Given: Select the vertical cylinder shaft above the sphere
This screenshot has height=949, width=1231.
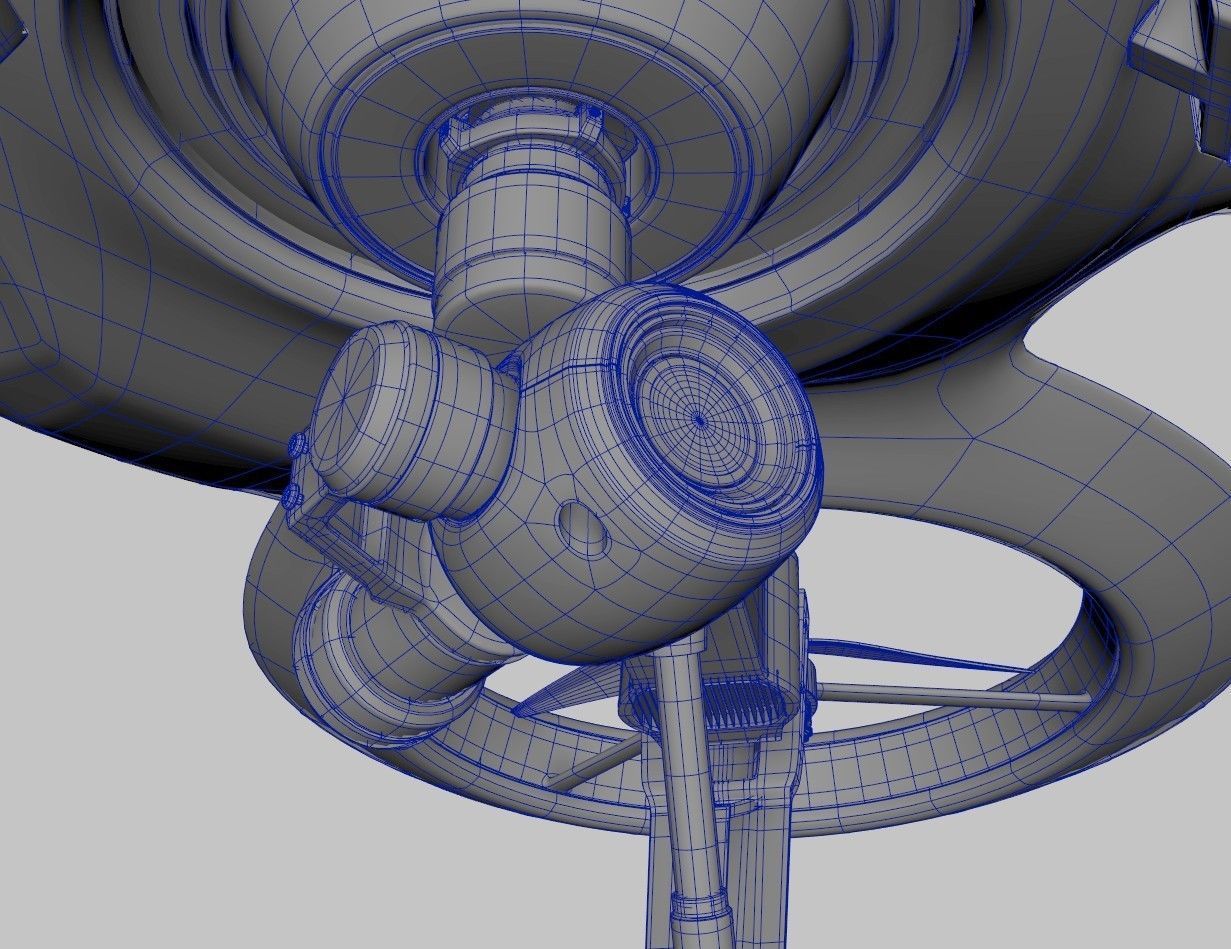Looking at the screenshot, I should point(535,244).
